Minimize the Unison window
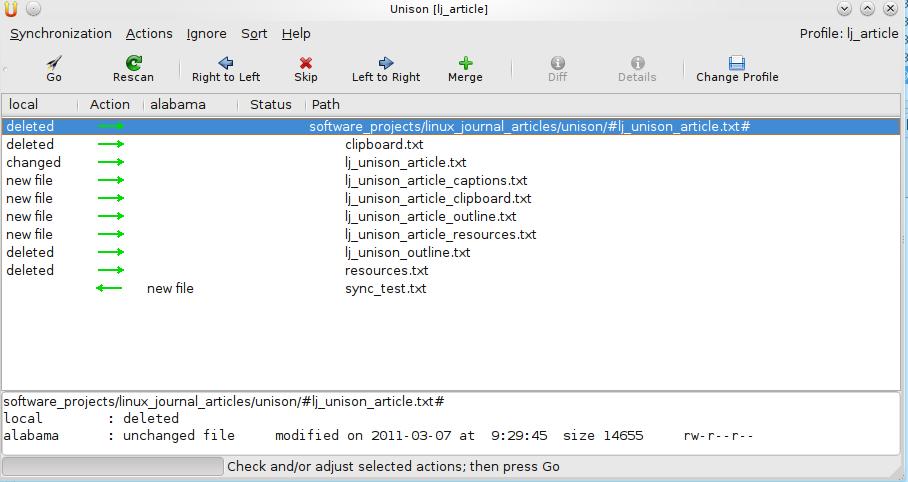This screenshot has height=482, width=908. pos(844,9)
